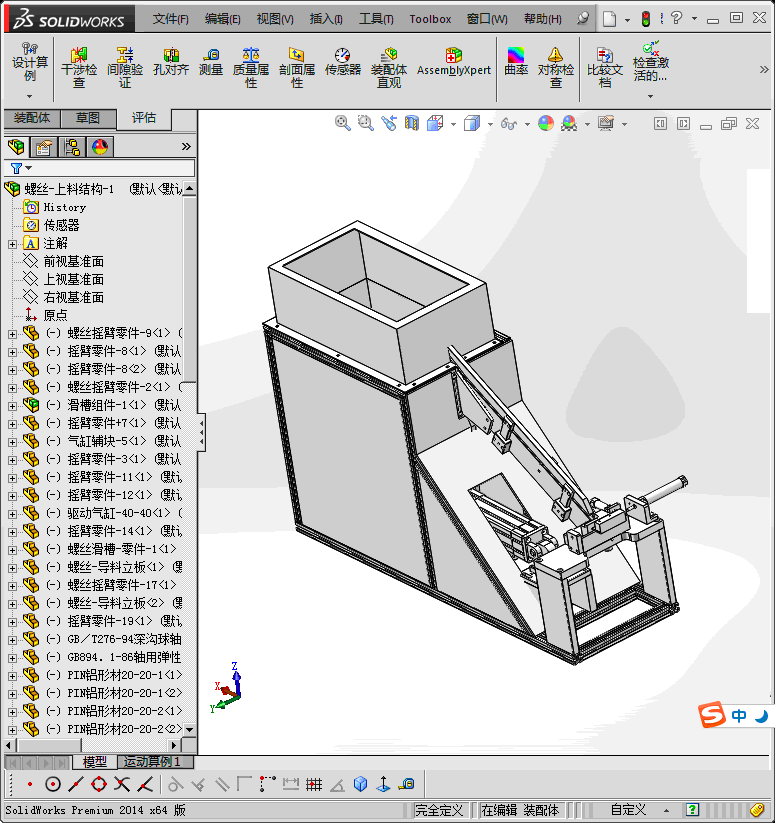The height and width of the screenshot is (823, 775).
Task: Open the Display Style dropdown arrow
Action: pos(490,124)
